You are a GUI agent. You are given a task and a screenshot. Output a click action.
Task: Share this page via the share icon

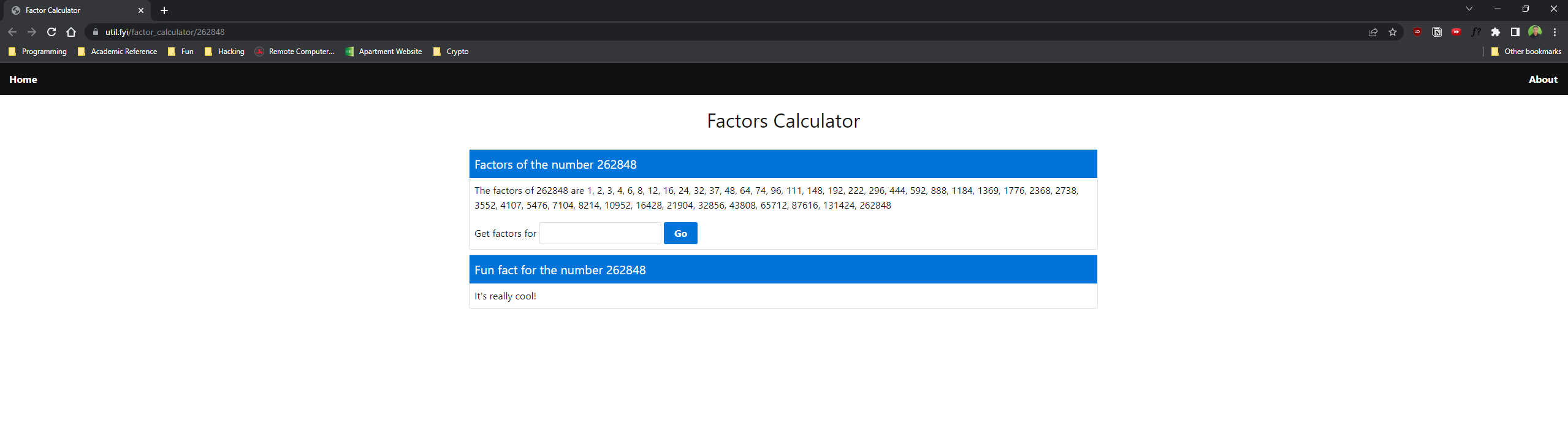tap(1372, 32)
